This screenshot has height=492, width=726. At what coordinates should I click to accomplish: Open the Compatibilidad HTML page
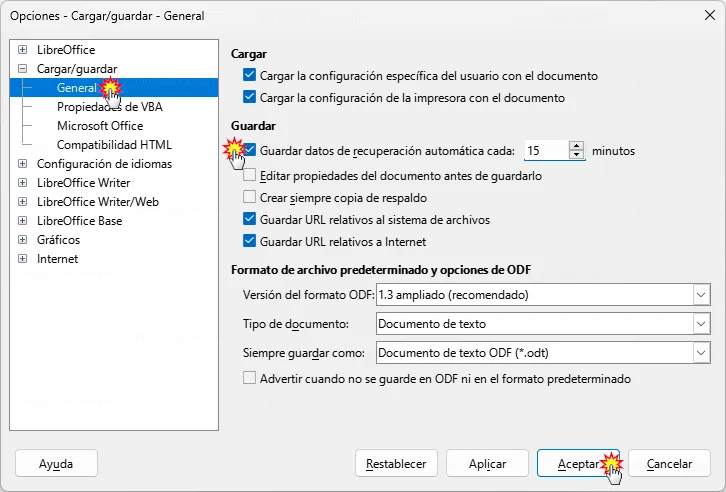pos(114,144)
